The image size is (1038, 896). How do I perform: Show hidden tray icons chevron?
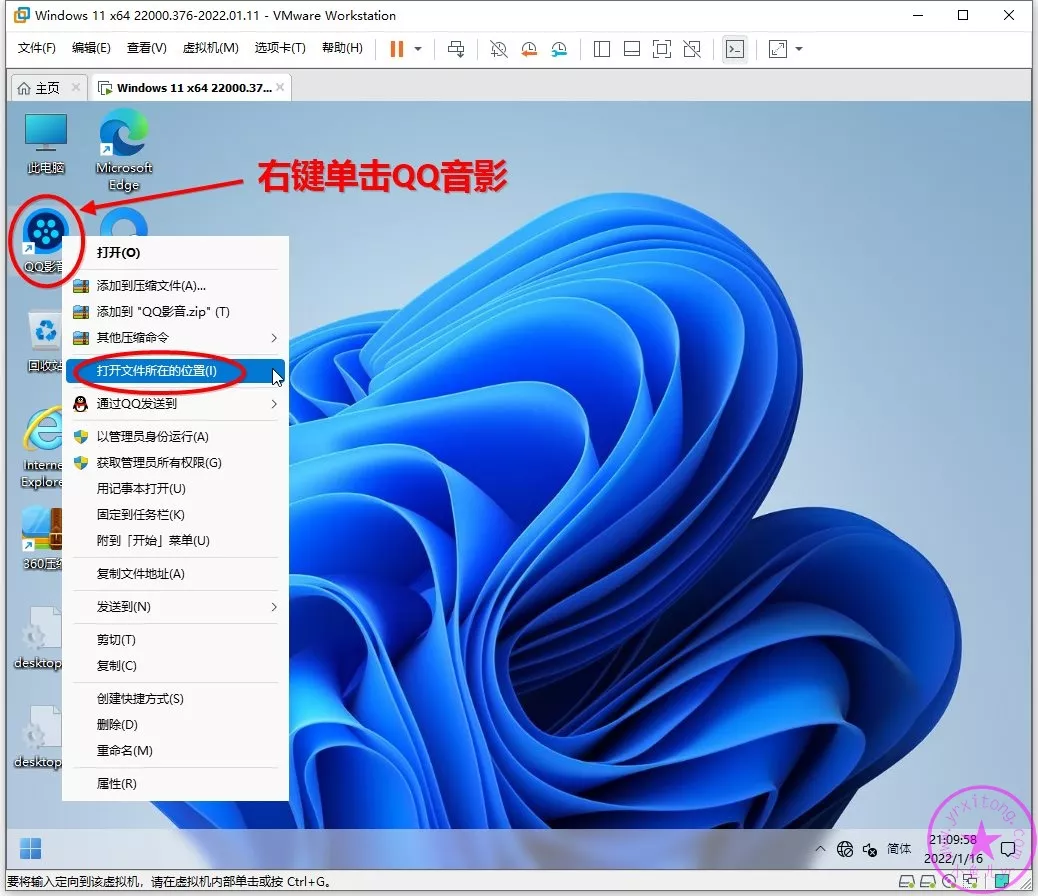point(820,849)
